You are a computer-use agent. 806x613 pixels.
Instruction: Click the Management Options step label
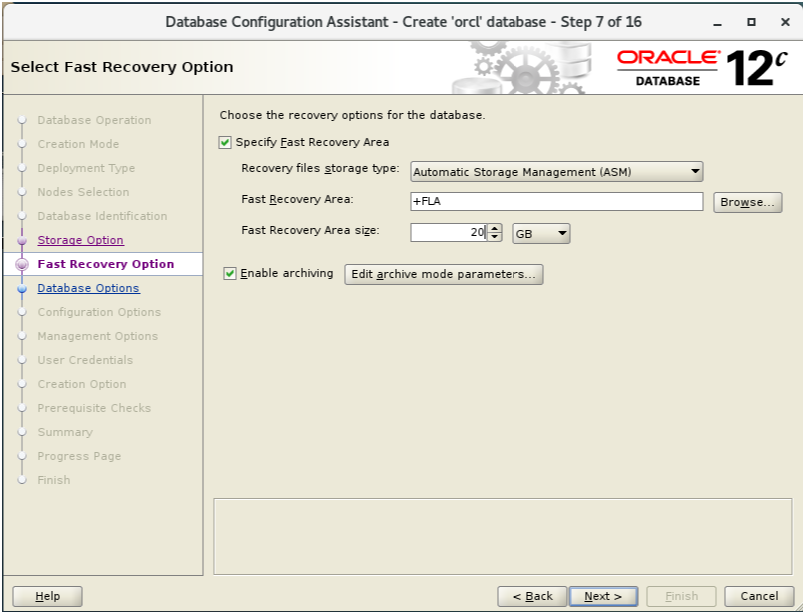point(98,336)
